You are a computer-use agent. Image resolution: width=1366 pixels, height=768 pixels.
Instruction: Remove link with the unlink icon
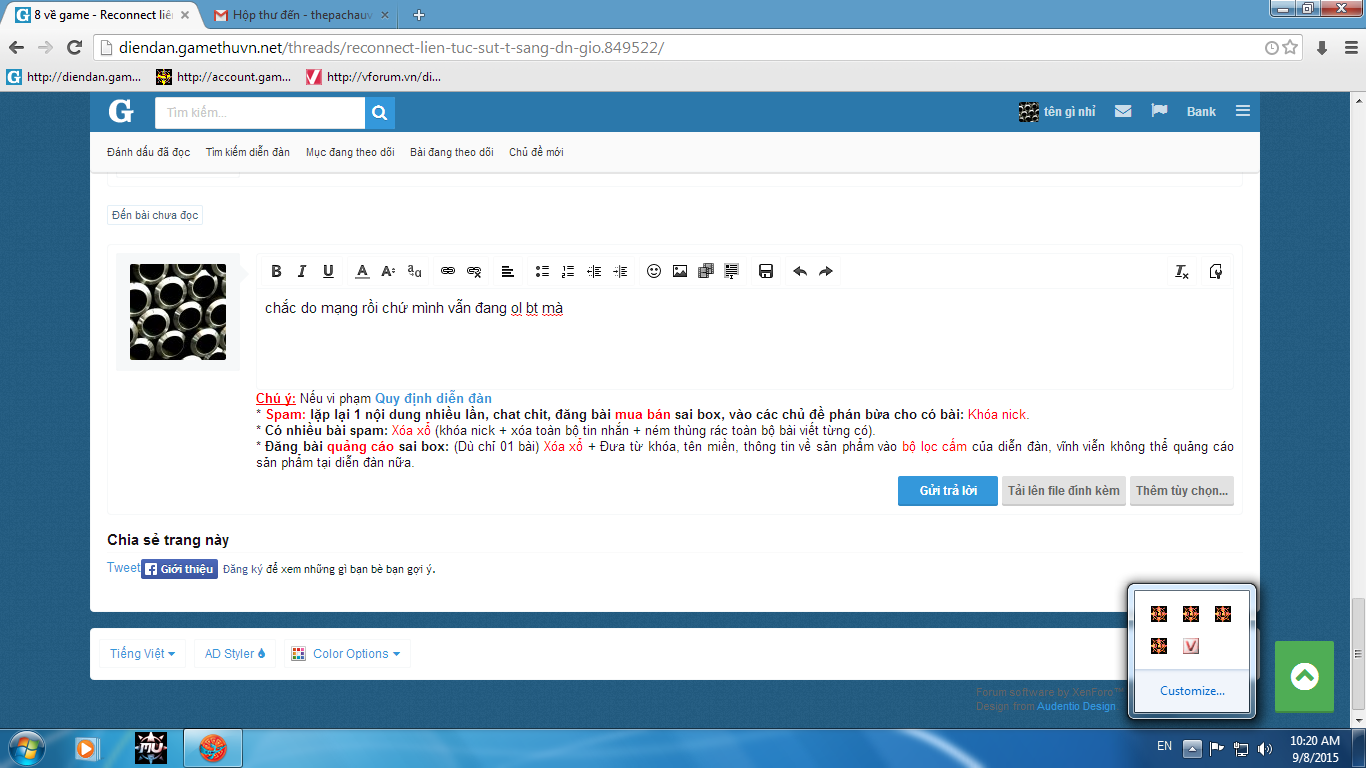[474, 271]
